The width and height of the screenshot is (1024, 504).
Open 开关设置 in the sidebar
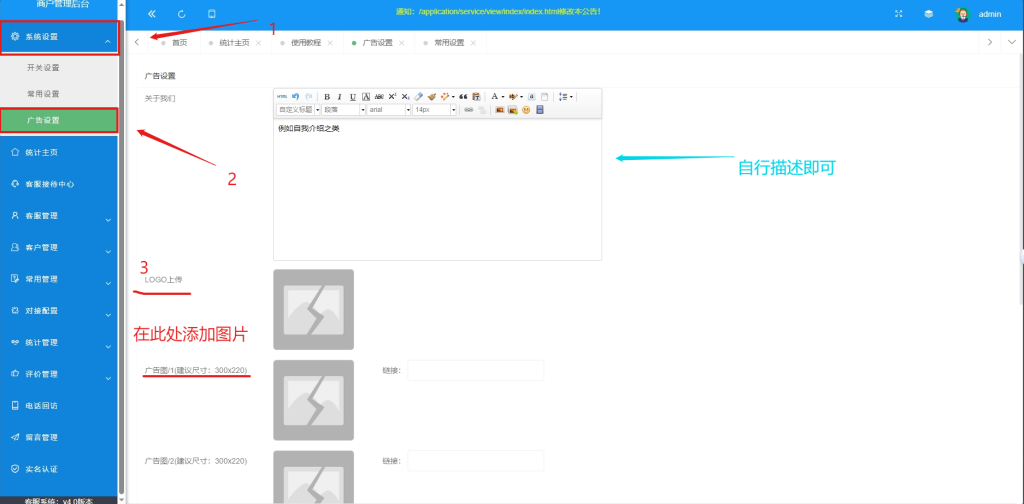click(x=43, y=68)
